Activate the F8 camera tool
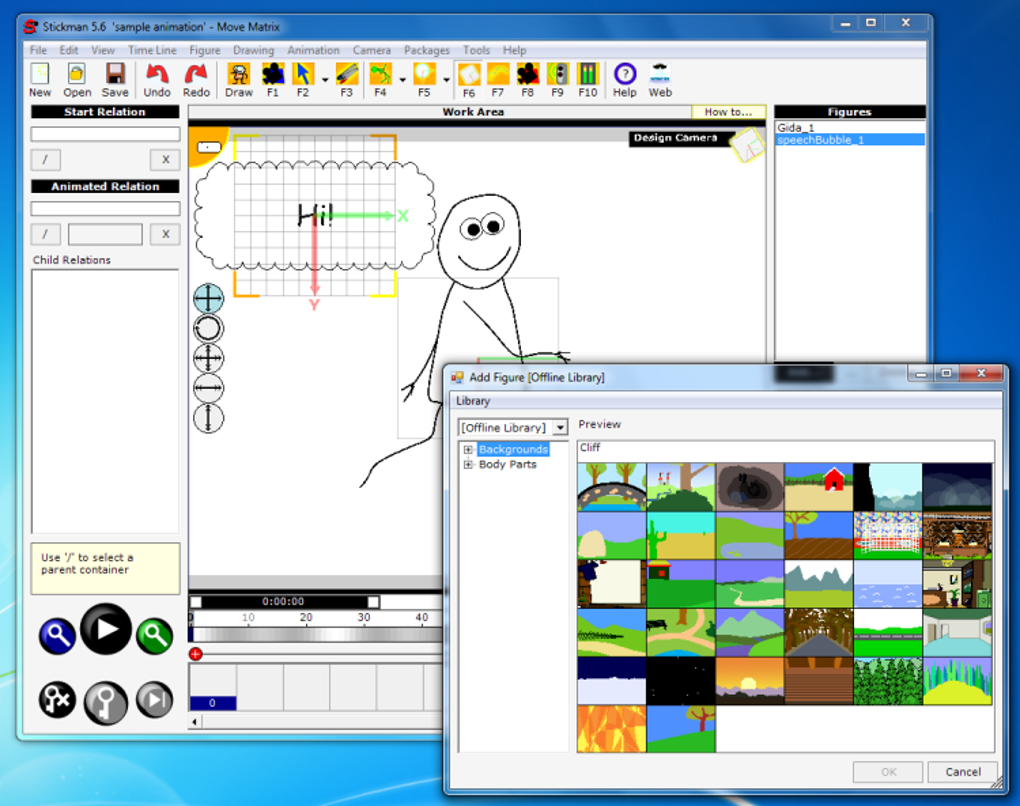Screen dimensions: 1020x806 528,80
